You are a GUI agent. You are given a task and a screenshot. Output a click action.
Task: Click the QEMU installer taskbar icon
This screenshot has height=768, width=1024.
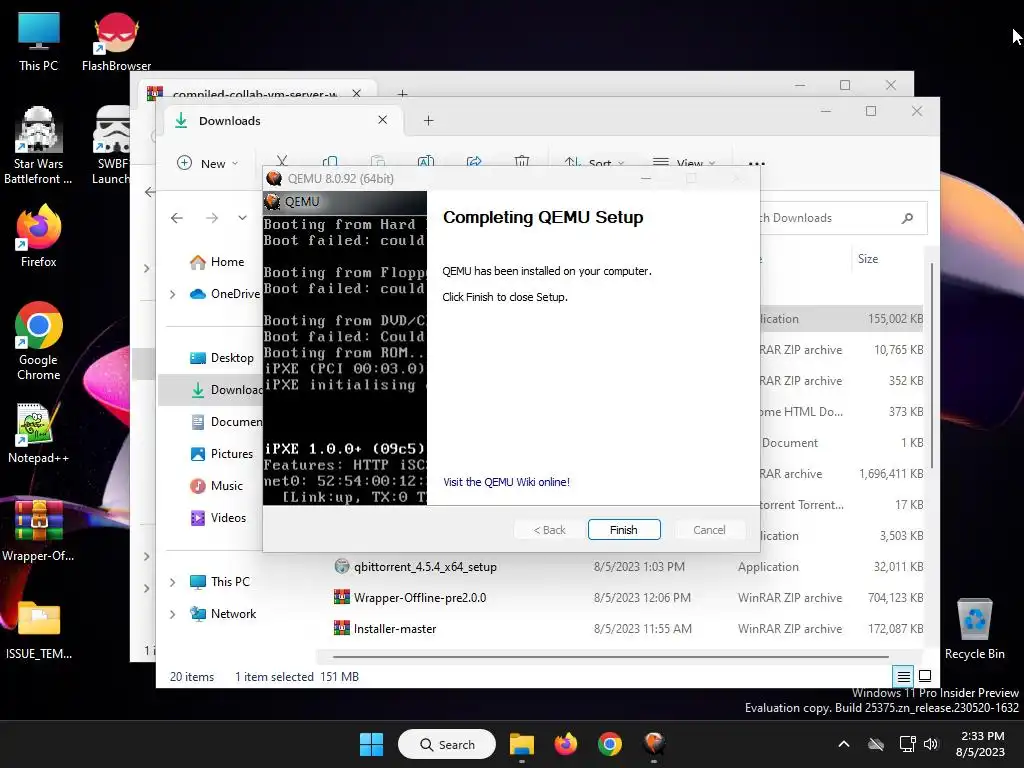click(x=654, y=744)
